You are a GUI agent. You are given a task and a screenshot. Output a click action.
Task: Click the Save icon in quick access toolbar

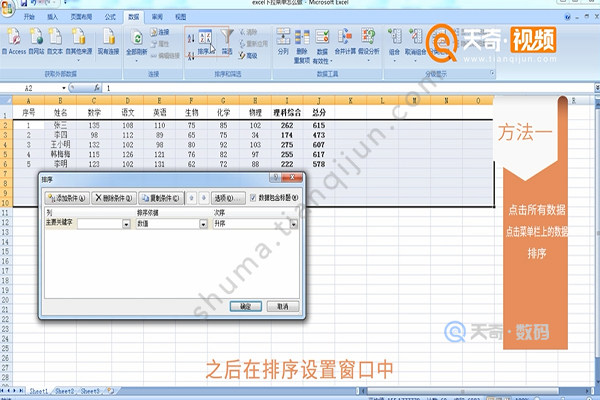(x=24, y=3)
